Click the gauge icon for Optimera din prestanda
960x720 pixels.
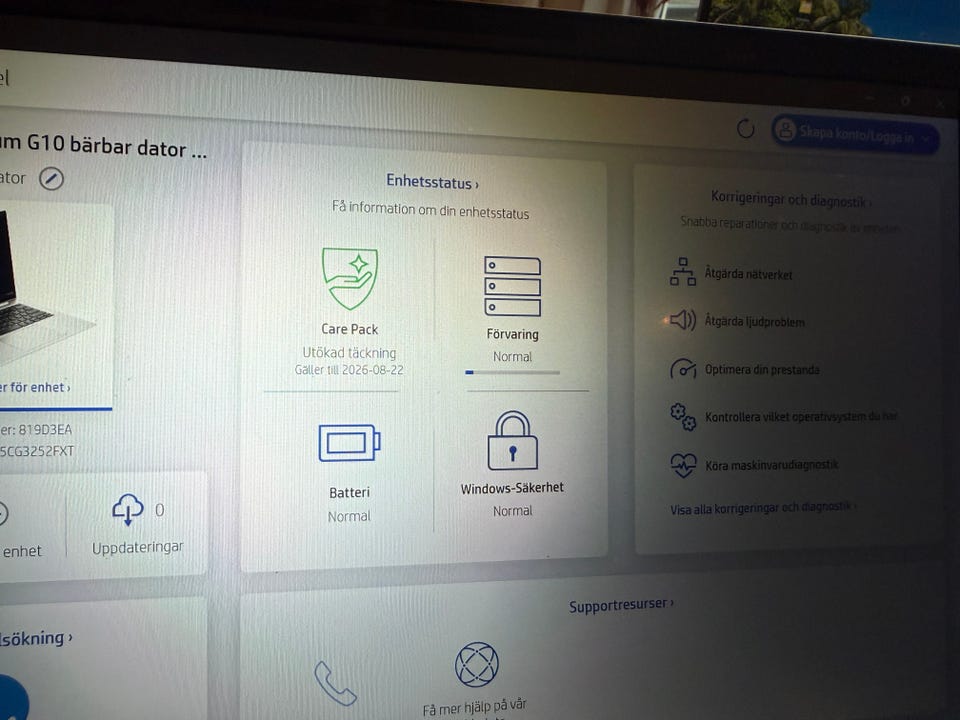[683, 369]
